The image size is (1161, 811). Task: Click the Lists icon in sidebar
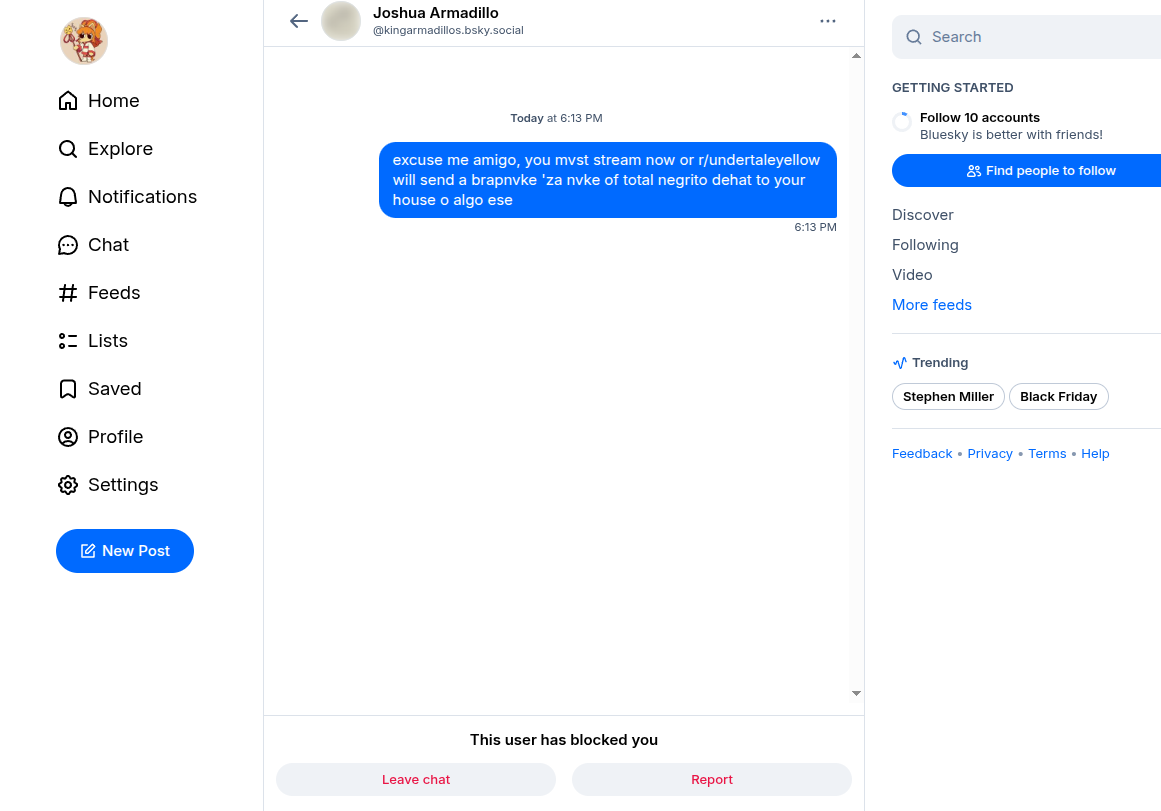point(68,341)
